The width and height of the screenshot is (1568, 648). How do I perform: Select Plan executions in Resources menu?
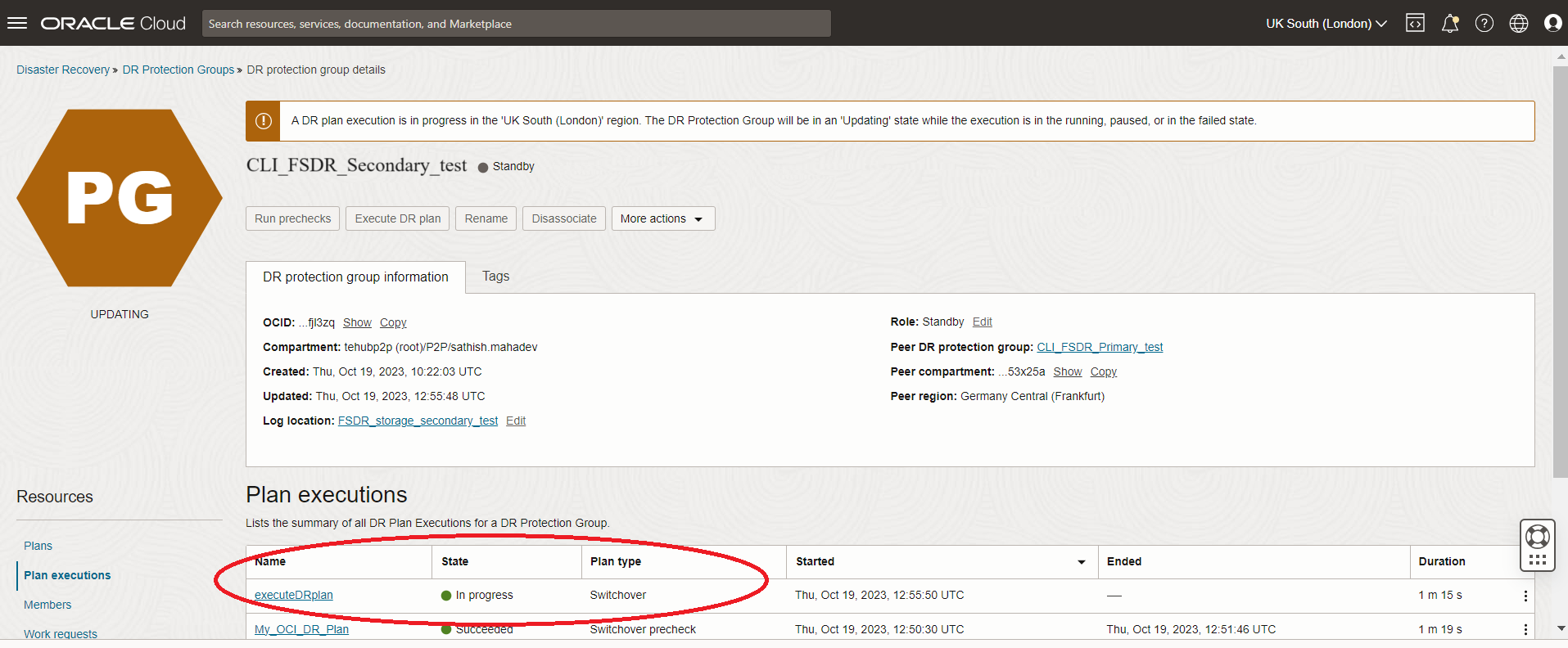point(67,575)
